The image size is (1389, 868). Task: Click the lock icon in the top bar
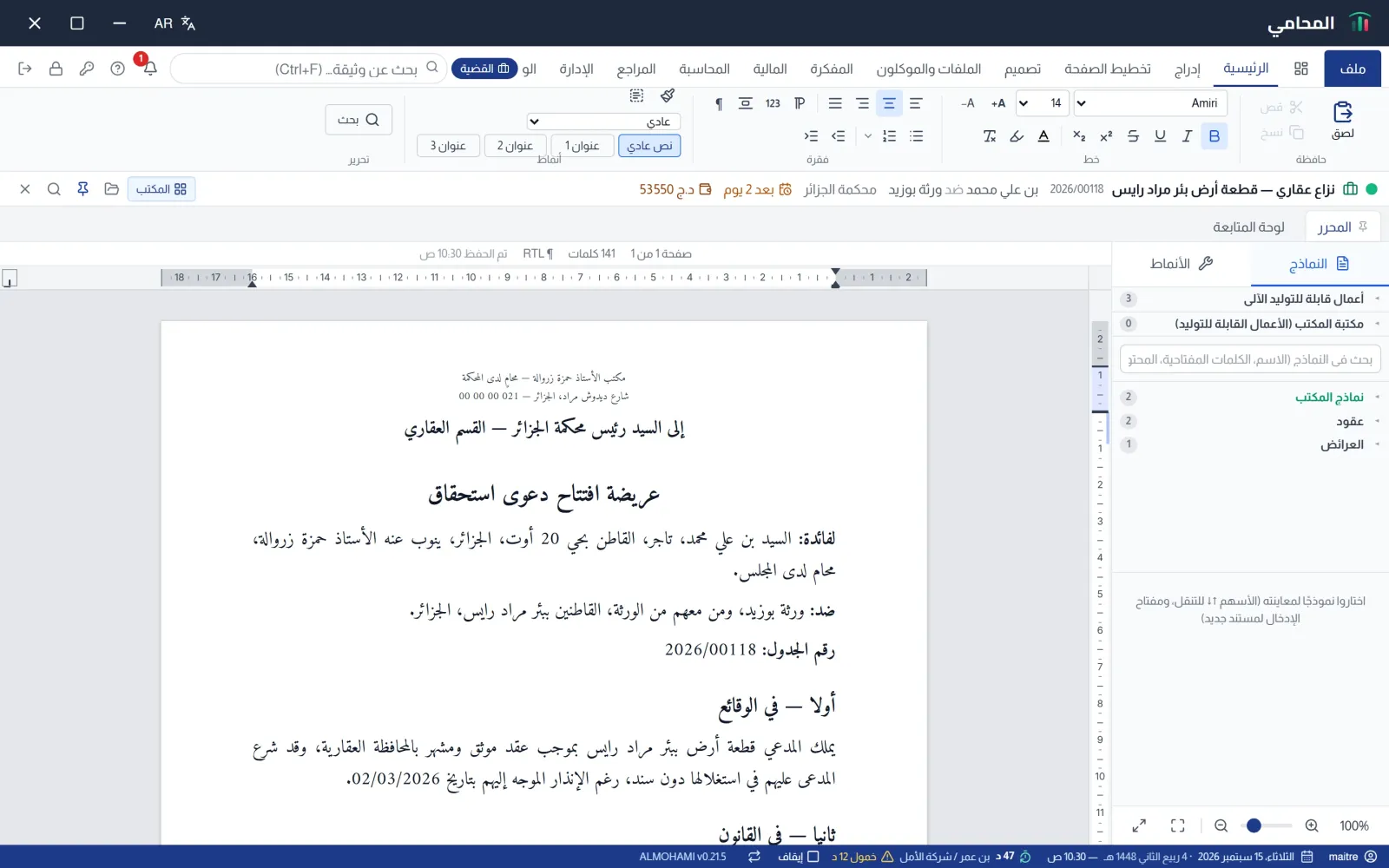(x=56, y=69)
